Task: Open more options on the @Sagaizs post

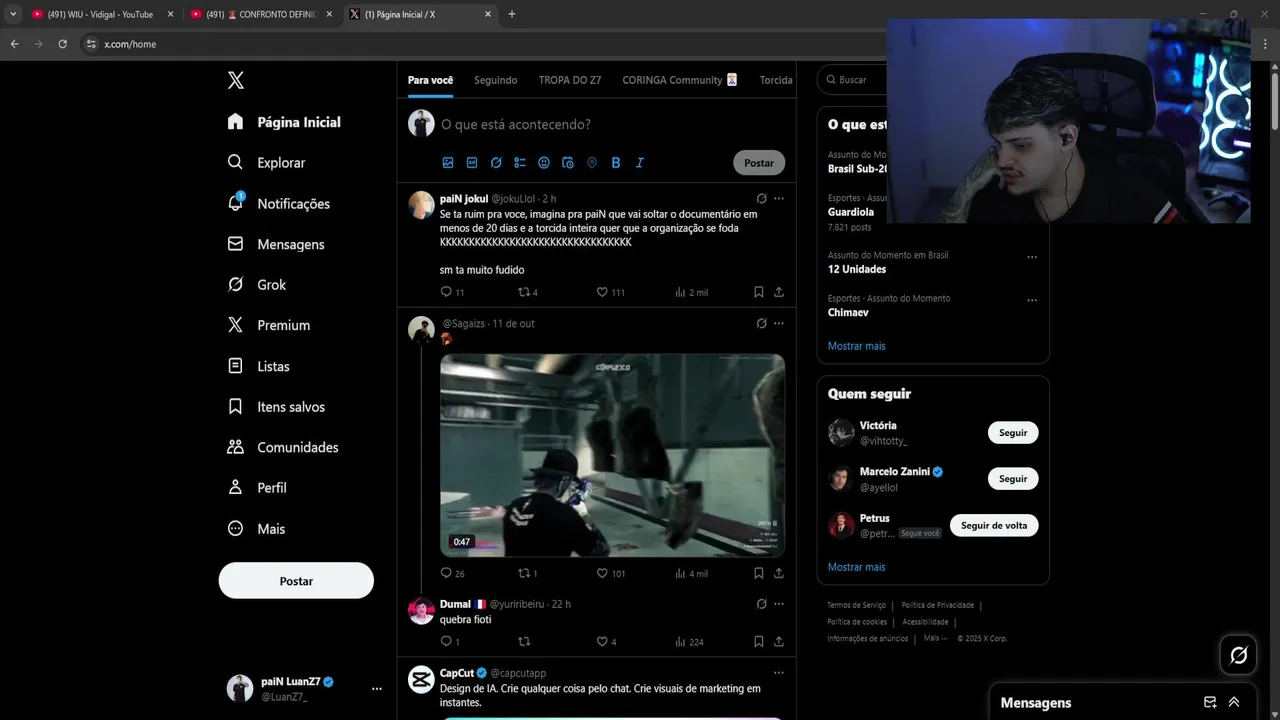Action: [779, 323]
